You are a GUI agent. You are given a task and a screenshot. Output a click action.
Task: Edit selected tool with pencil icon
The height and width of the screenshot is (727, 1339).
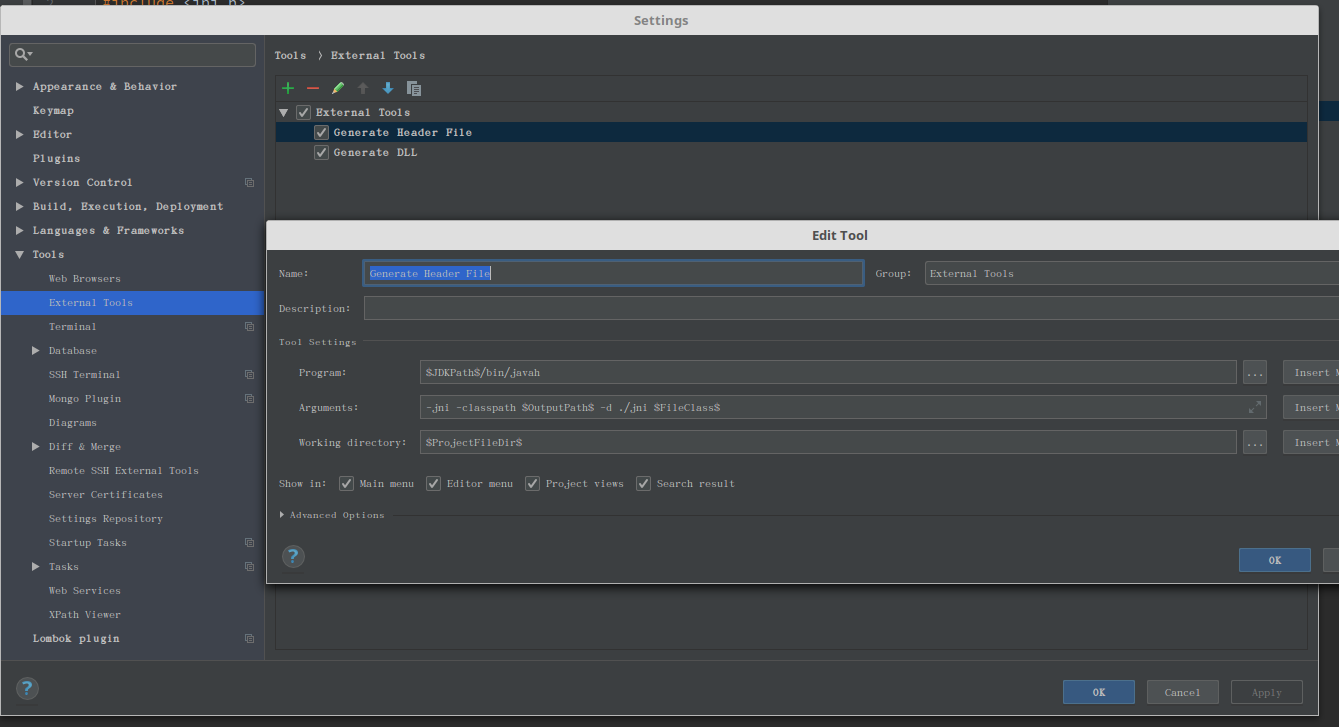[338, 88]
